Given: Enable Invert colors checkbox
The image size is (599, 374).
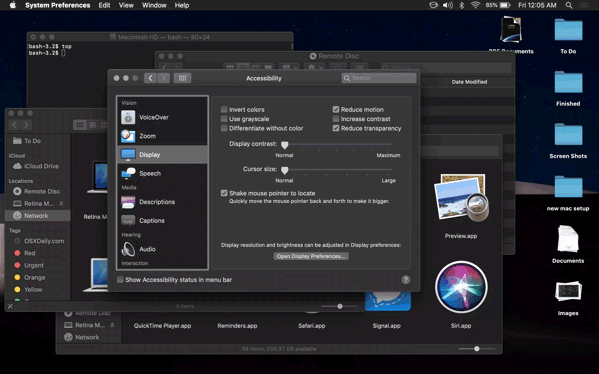Looking at the screenshot, I should tap(224, 109).
